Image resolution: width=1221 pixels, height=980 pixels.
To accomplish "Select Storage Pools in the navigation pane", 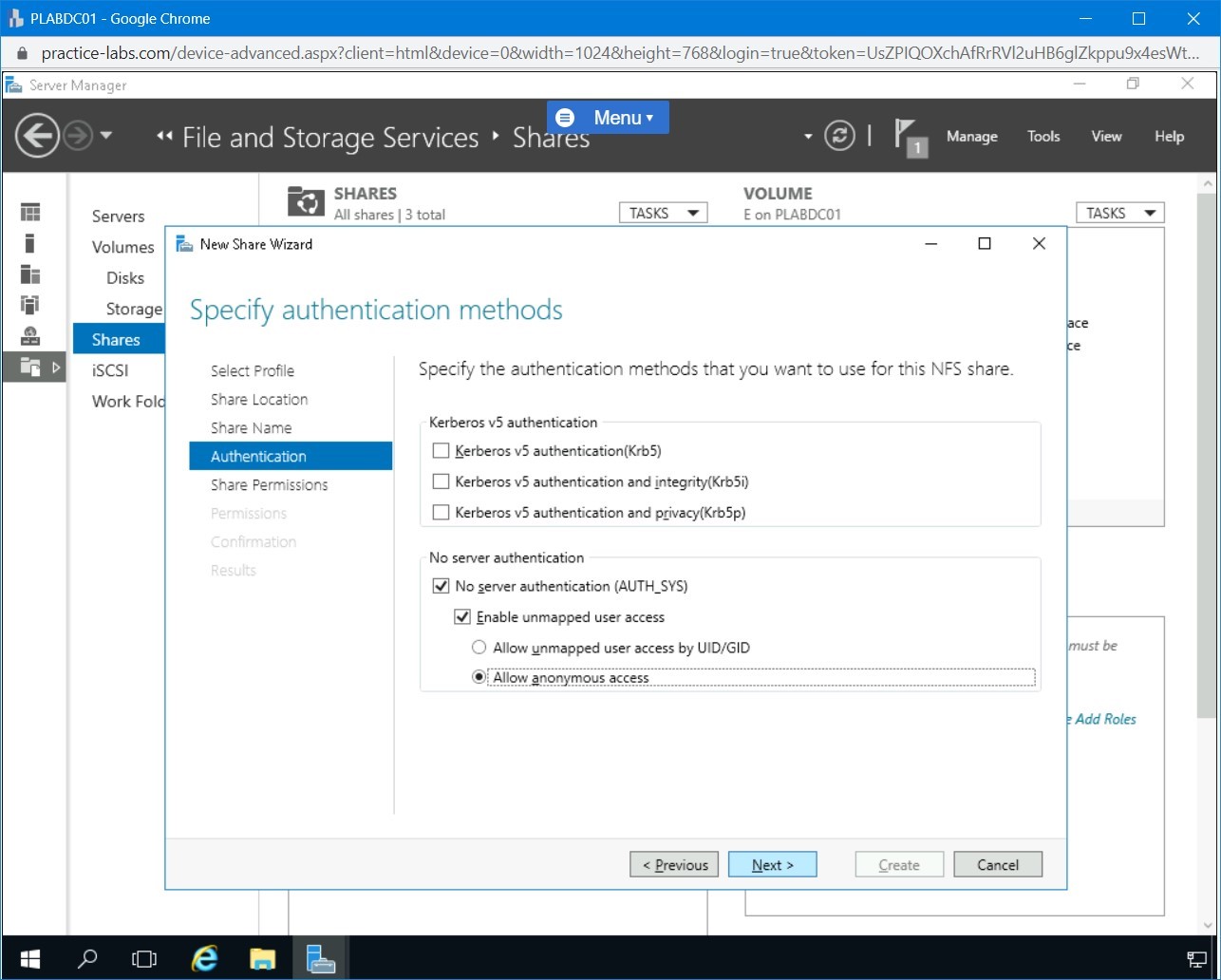I will (135, 309).
